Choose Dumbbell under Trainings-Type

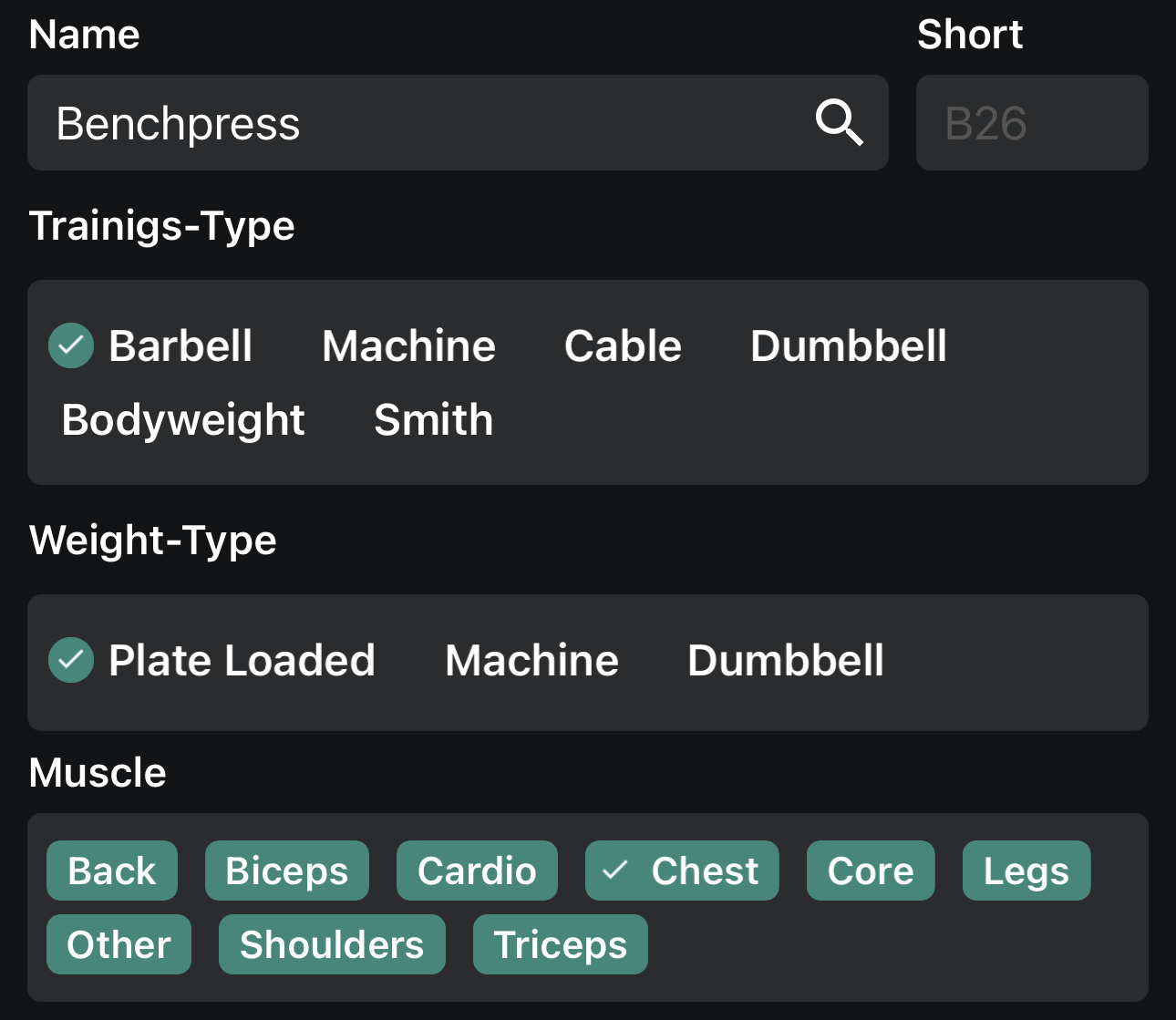(x=848, y=346)
